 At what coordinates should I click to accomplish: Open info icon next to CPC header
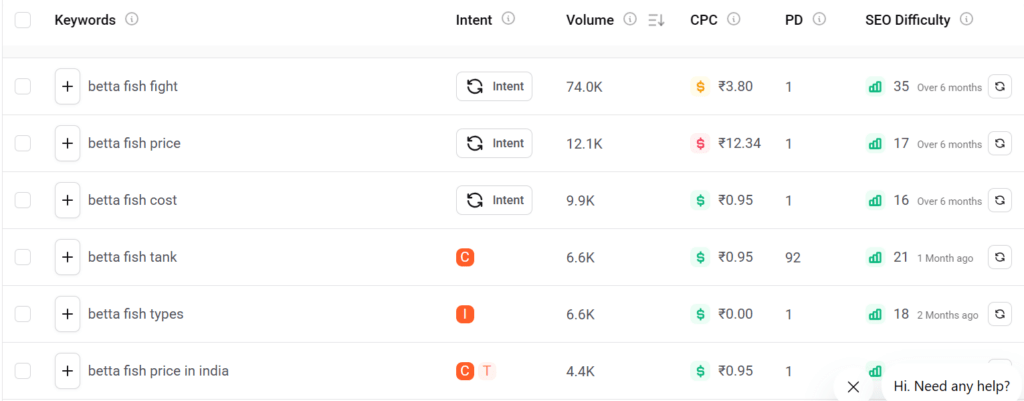[733, 20]
